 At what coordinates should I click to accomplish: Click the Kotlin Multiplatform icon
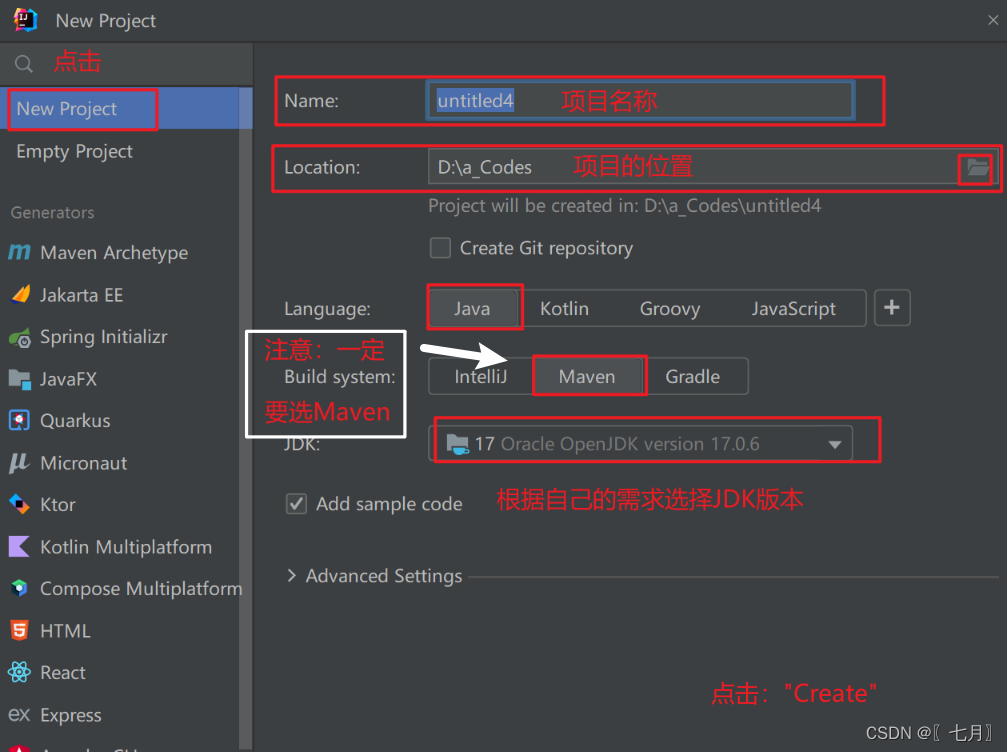pyautogui.click(x=19, y=547)
